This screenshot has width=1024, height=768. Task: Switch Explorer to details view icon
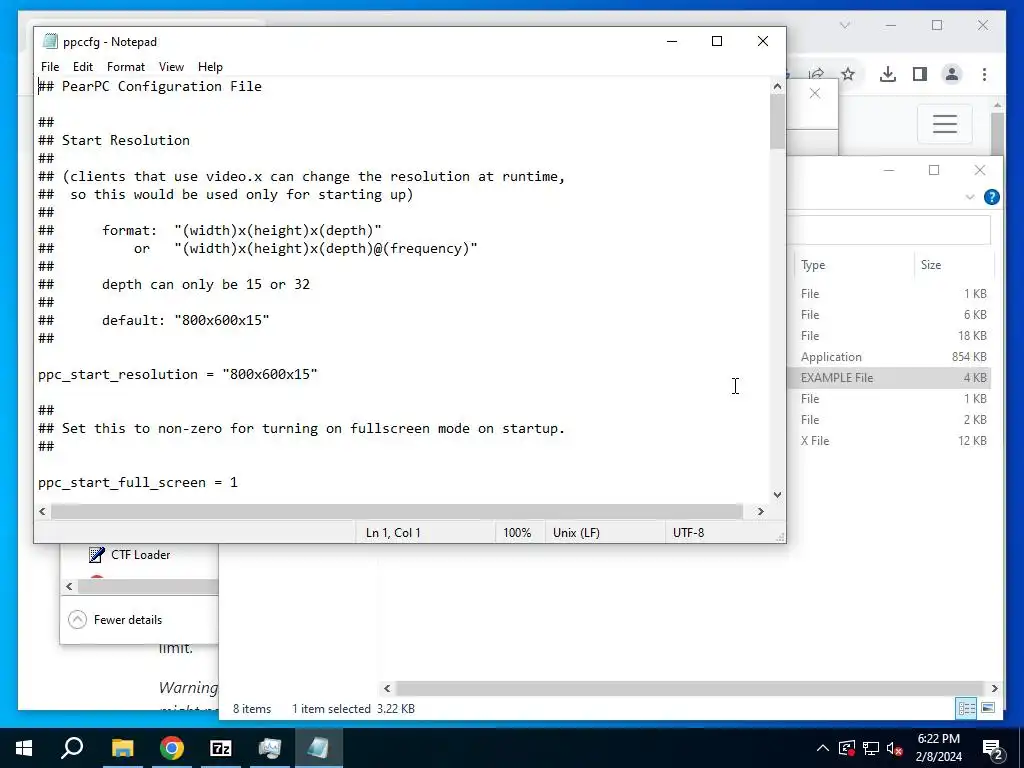(967, 709)
